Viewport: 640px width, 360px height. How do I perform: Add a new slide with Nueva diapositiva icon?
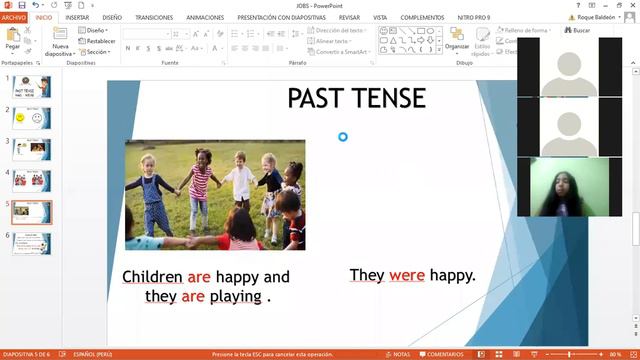(x=60, y=34)
